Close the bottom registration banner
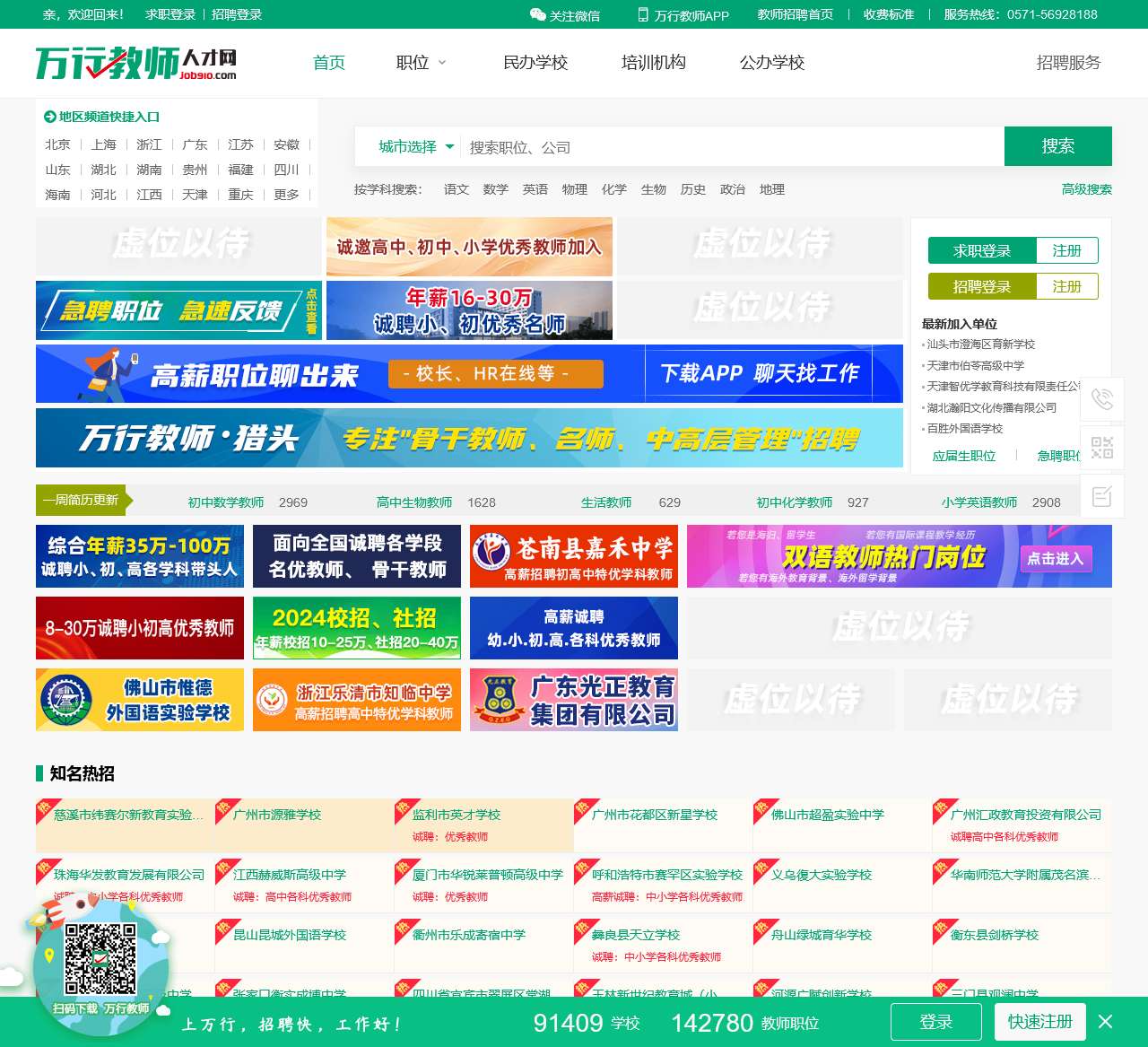This screenshot has height=1047, width=1148. [x=1105, y=1022]
